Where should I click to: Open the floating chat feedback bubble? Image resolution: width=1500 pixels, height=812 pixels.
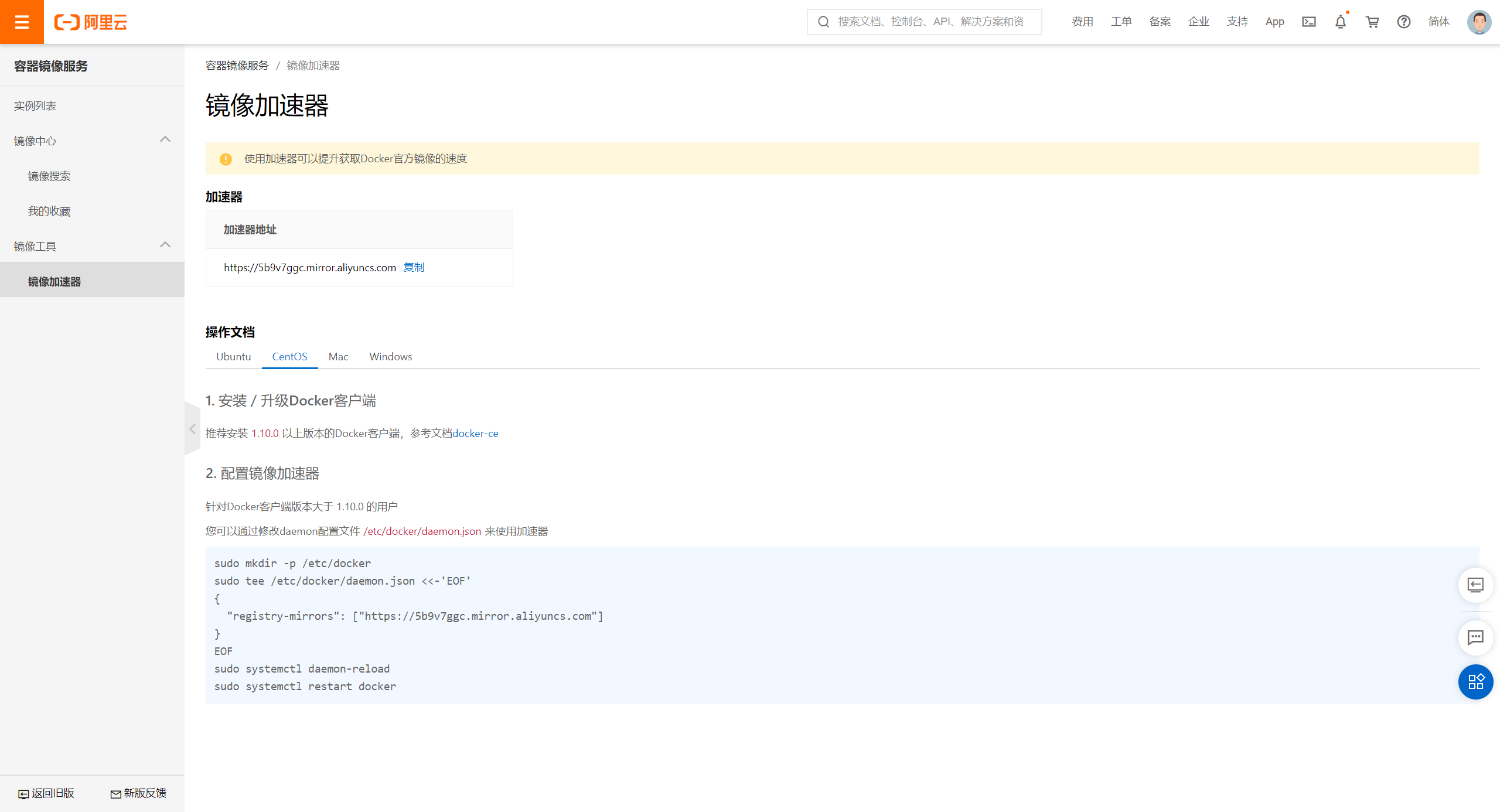pyautogui.click(x=1475, y=637)
